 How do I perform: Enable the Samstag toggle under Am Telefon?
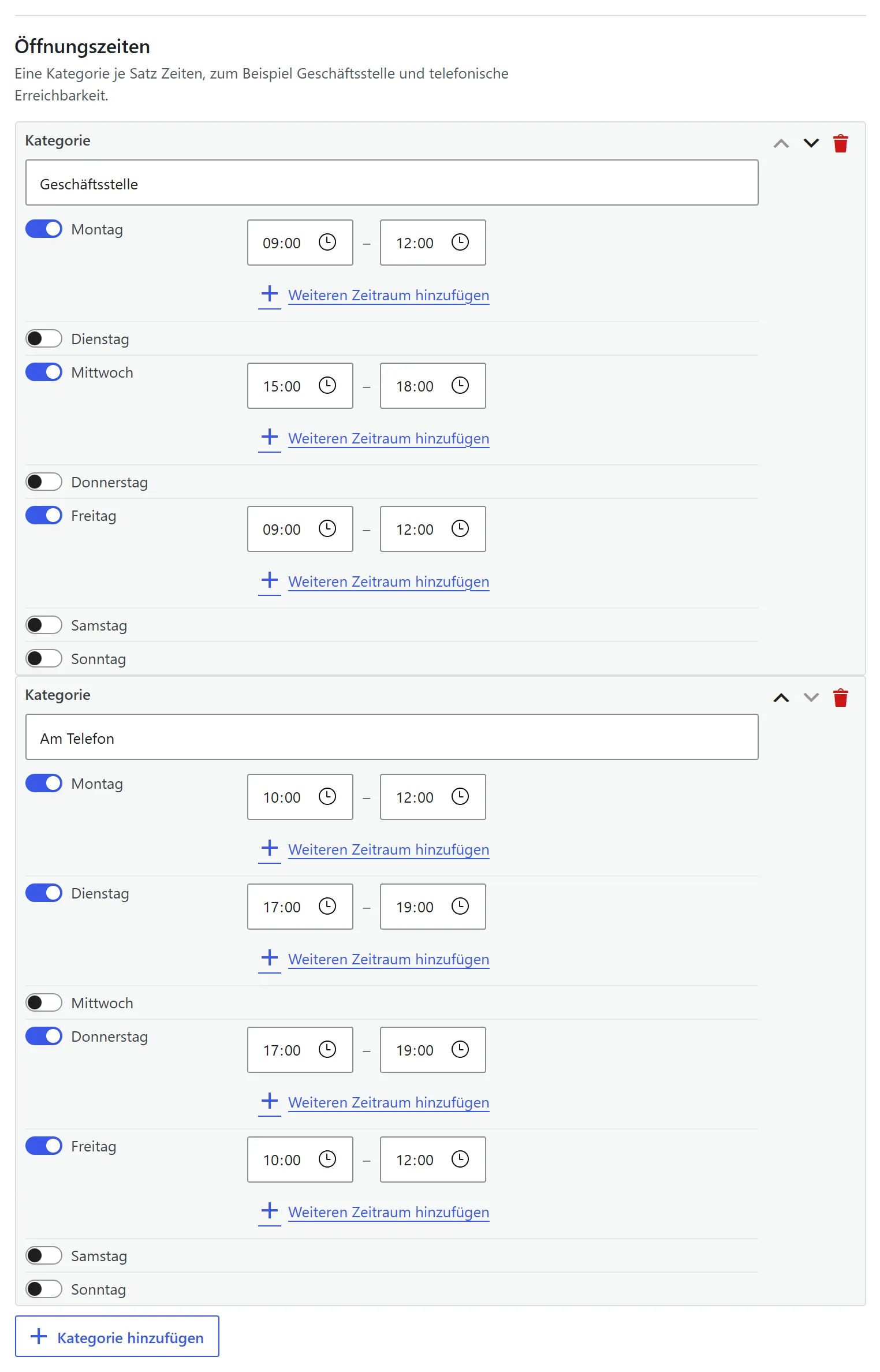pos(44,1255)
